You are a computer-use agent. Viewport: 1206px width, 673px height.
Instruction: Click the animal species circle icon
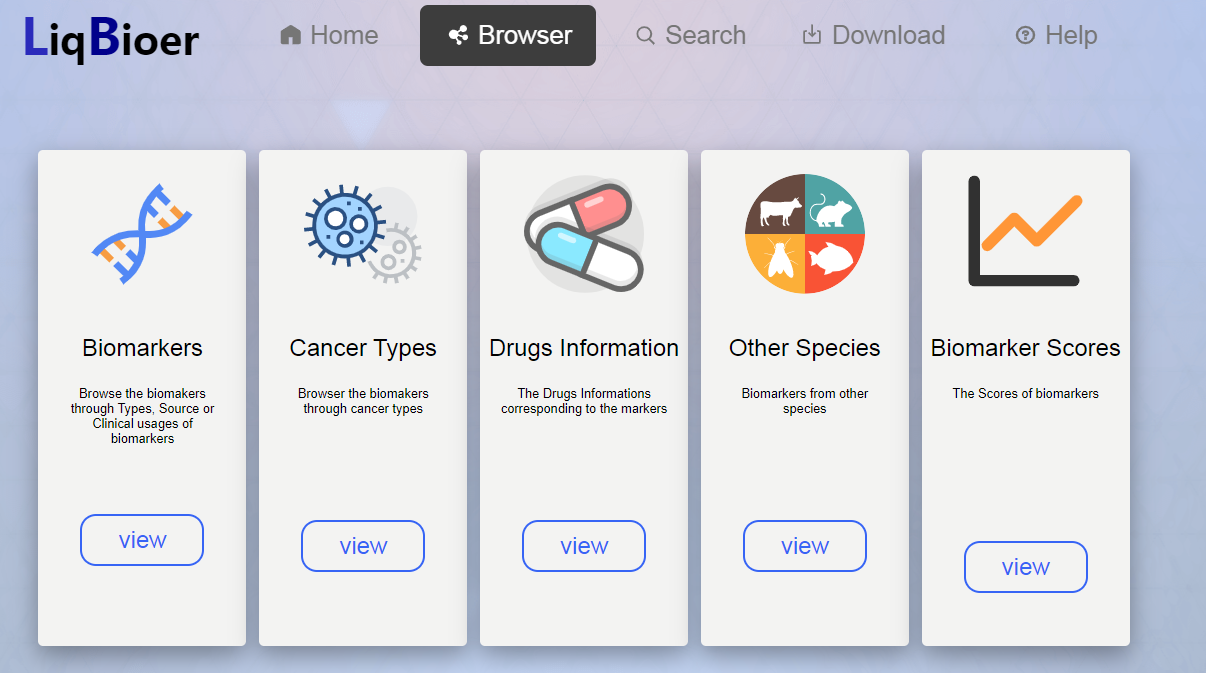[805, 233]
